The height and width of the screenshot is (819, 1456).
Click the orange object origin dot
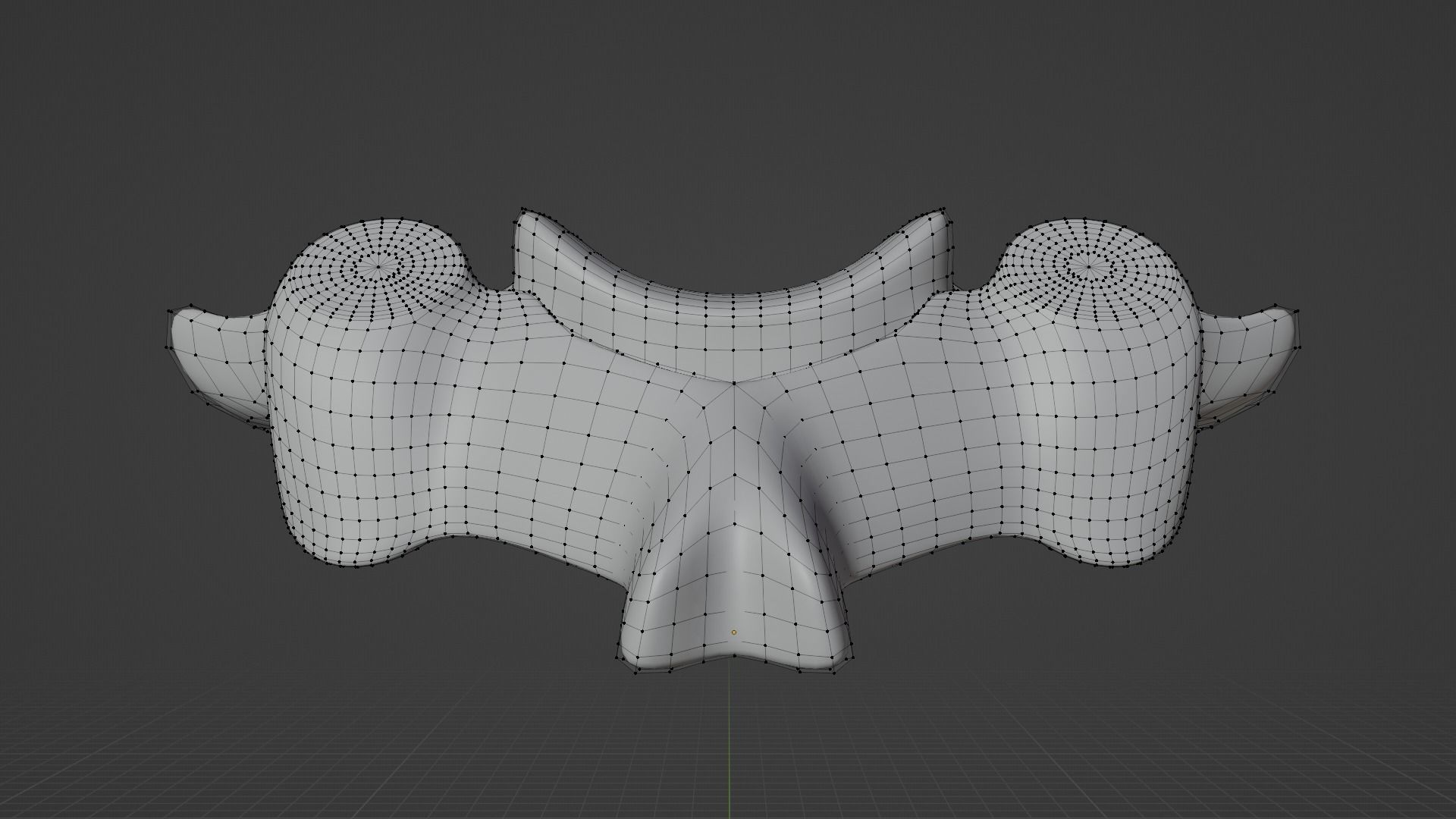pyautogui.click(x=733, y=632)
